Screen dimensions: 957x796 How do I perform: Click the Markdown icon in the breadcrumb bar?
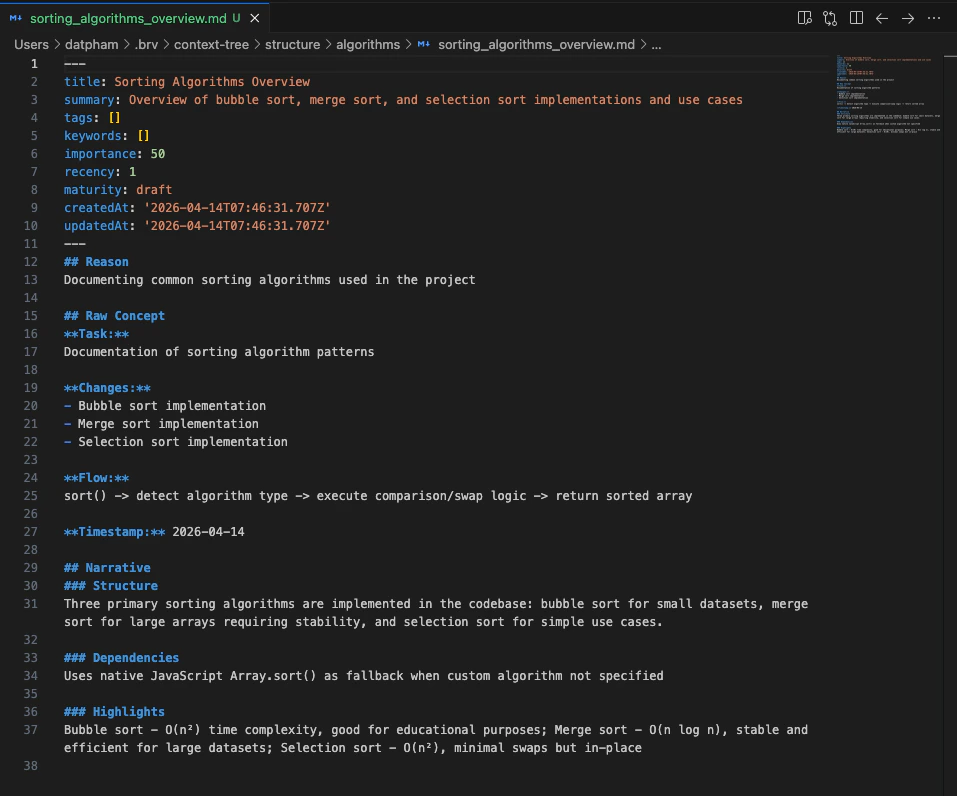[423, 44]
